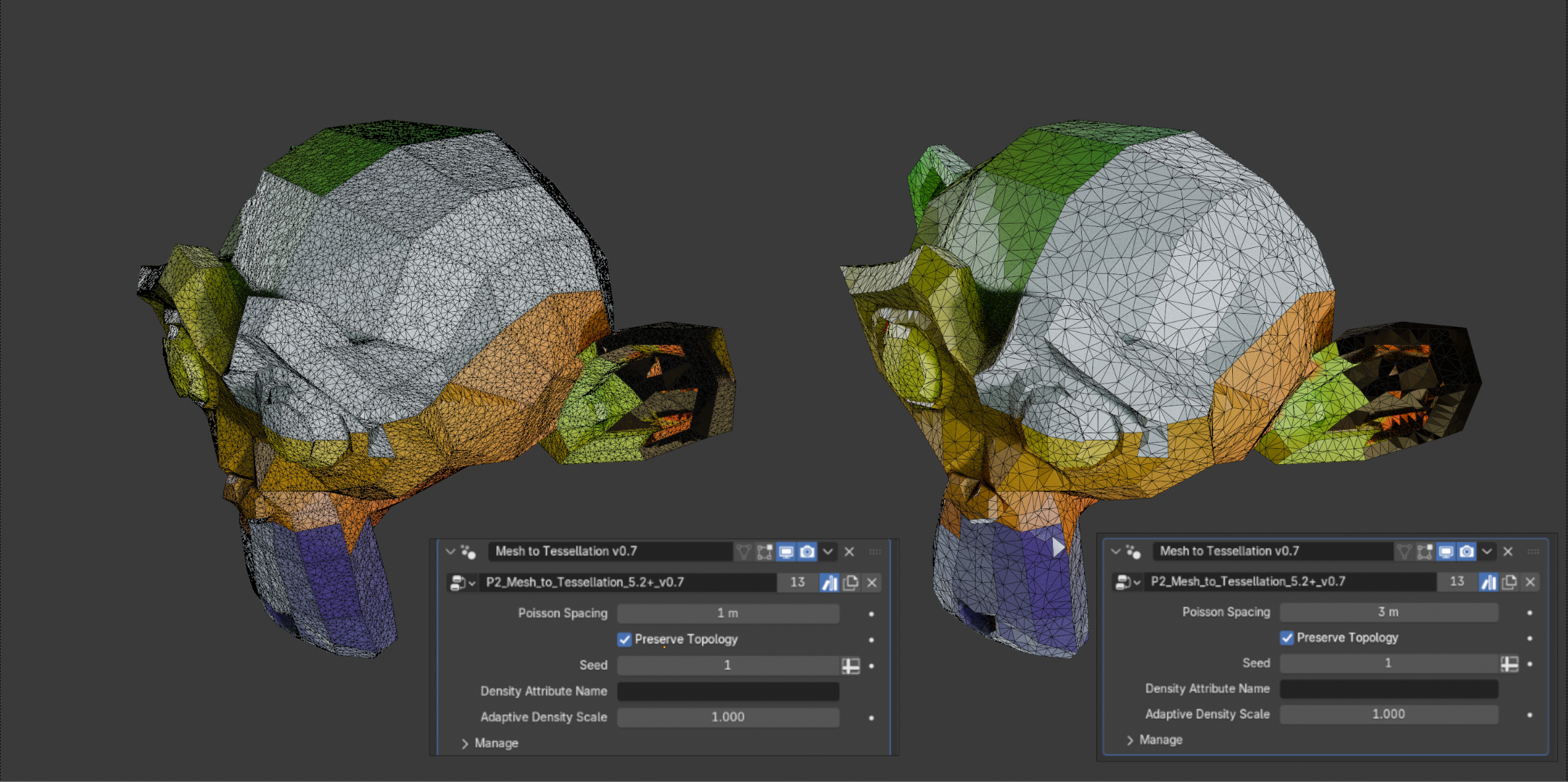Open right modifier extra options dropdown
1568x782 pixels.
click(1487, 551)
